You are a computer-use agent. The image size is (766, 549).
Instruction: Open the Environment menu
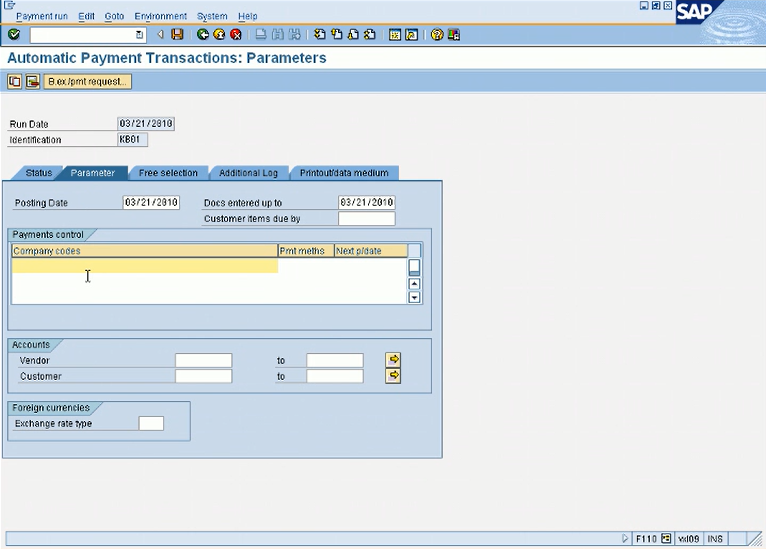[160, 16]
